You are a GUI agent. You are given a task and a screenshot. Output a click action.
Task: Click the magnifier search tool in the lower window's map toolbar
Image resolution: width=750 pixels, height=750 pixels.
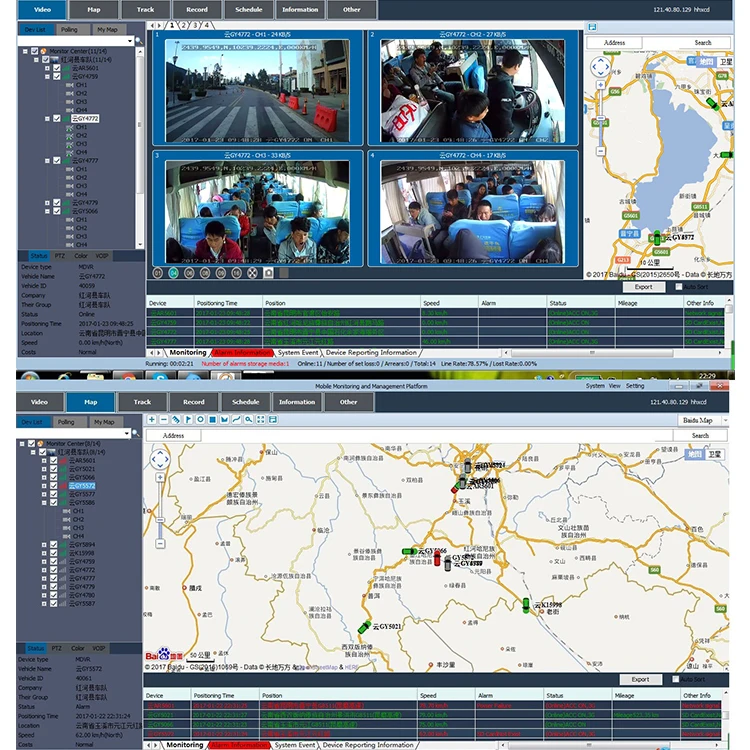(249, 419)
